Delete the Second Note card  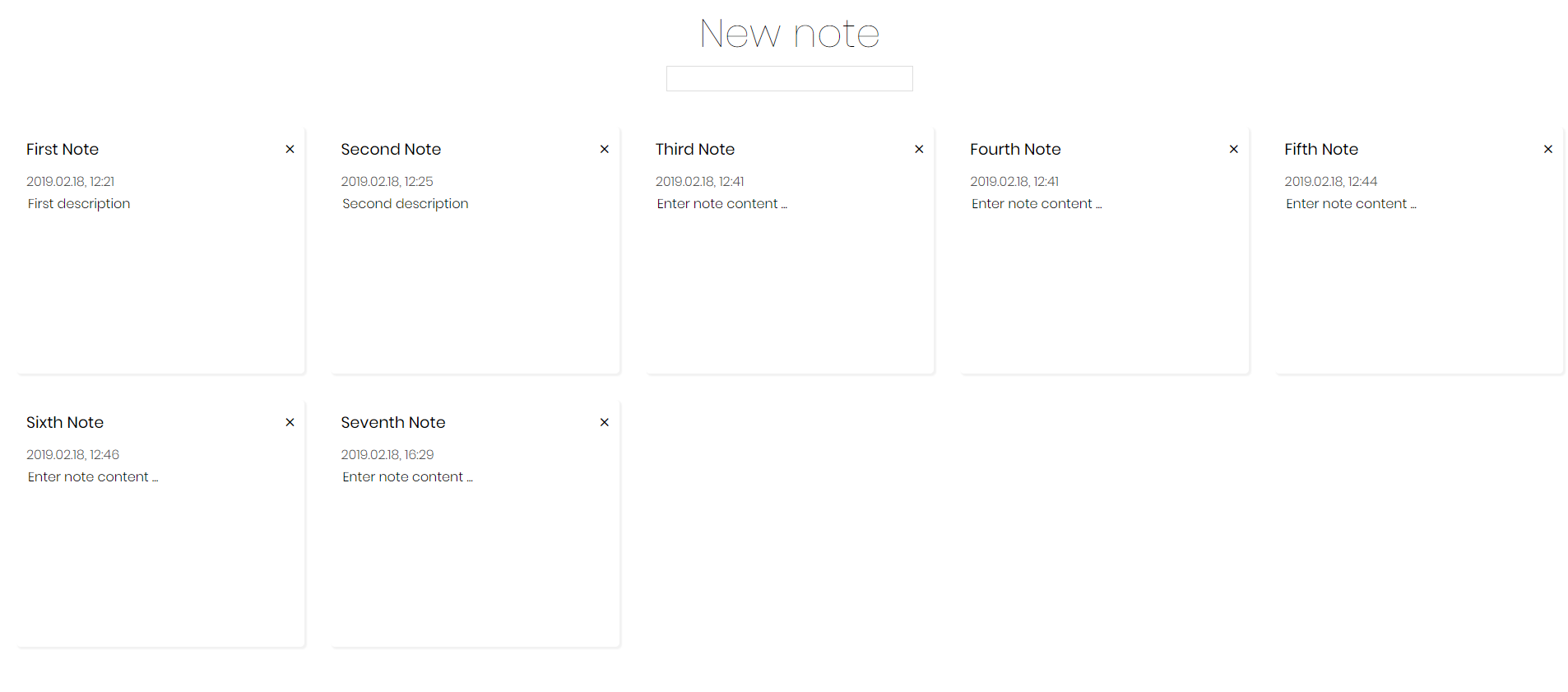[604, 149]
